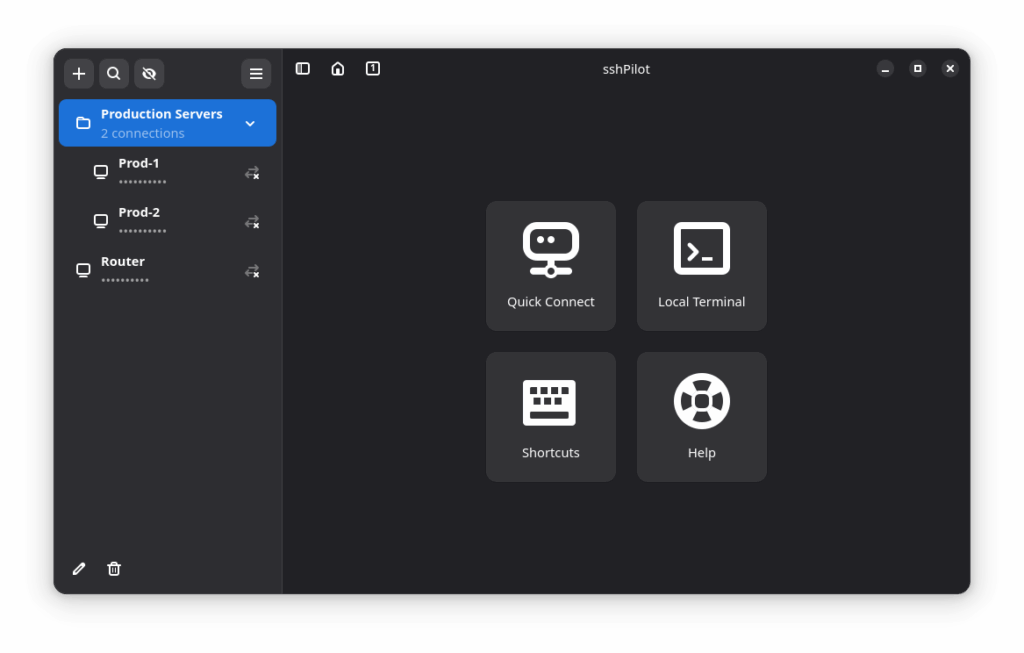Screen dimensions: 1024x653
Task: Open the connection search
Action: click(x=114, y=73)
